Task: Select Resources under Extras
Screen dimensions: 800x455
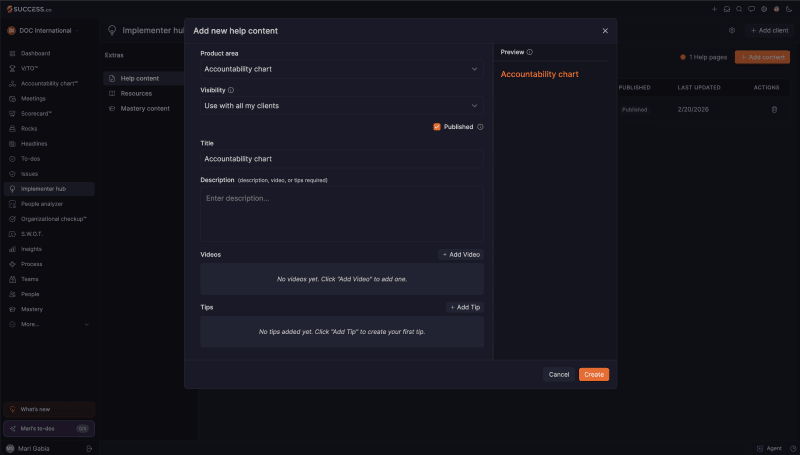Action: coord(144,94)
